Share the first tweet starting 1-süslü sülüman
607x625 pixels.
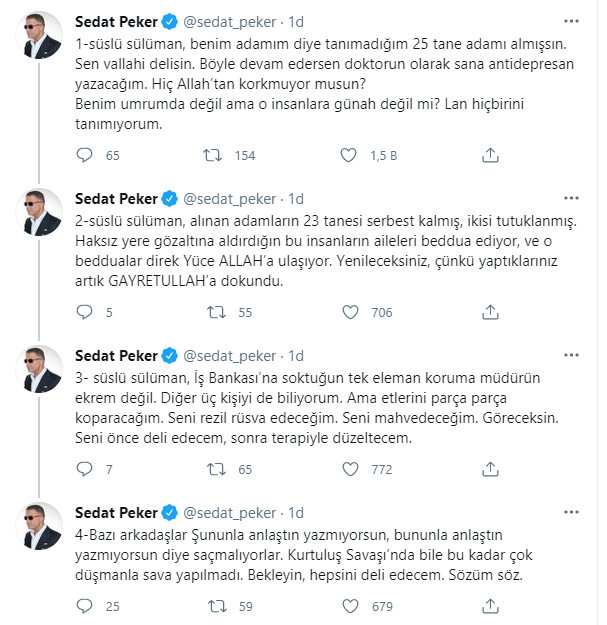tap(490, 155)
